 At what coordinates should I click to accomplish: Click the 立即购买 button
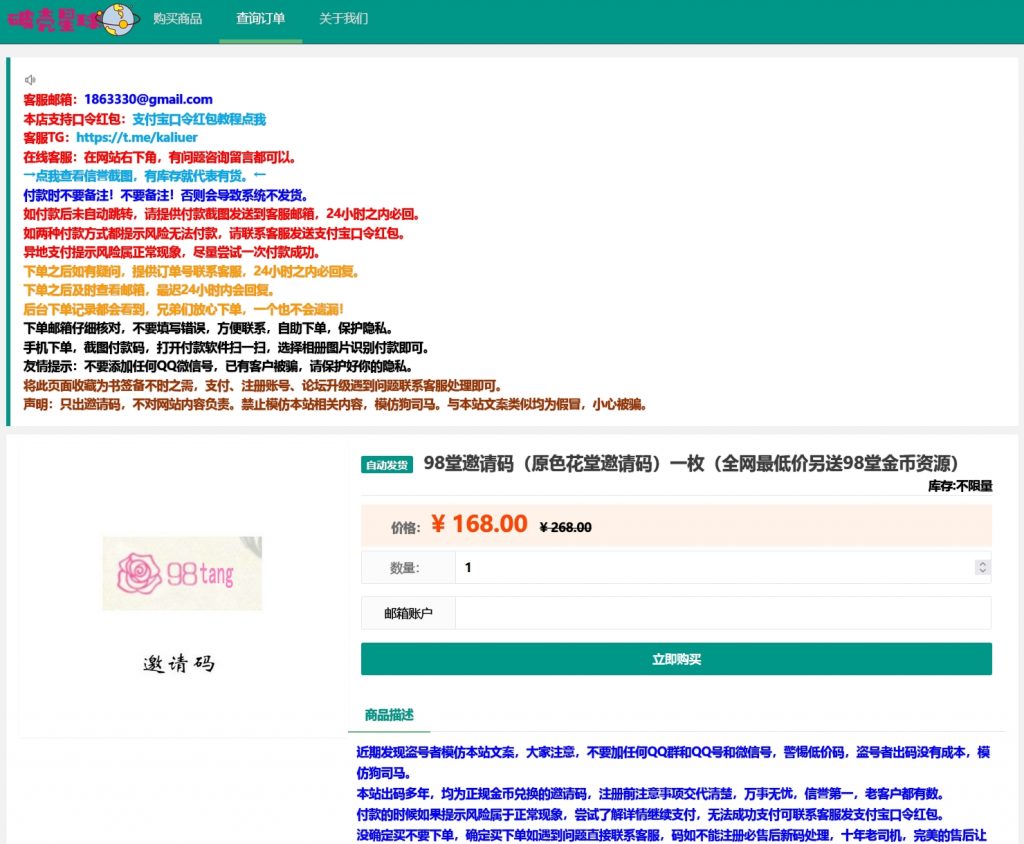click(677, 659)
